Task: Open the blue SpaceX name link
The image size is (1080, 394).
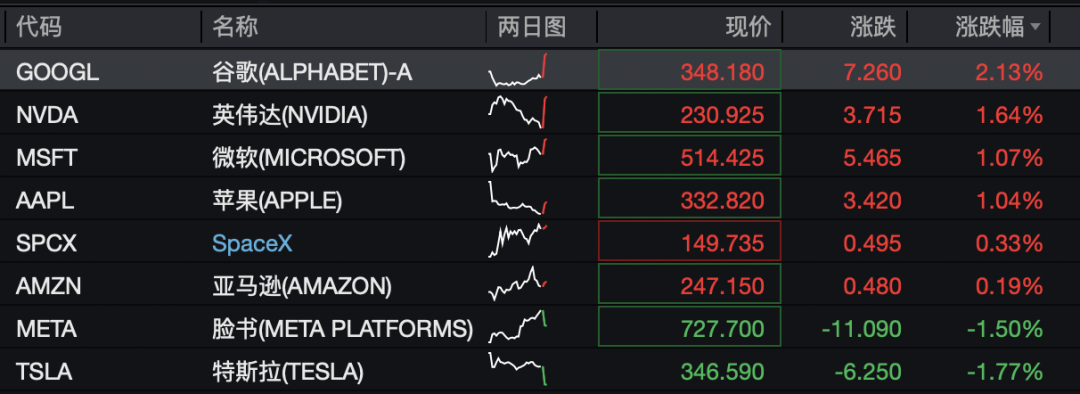Action: tap(252, 243)
